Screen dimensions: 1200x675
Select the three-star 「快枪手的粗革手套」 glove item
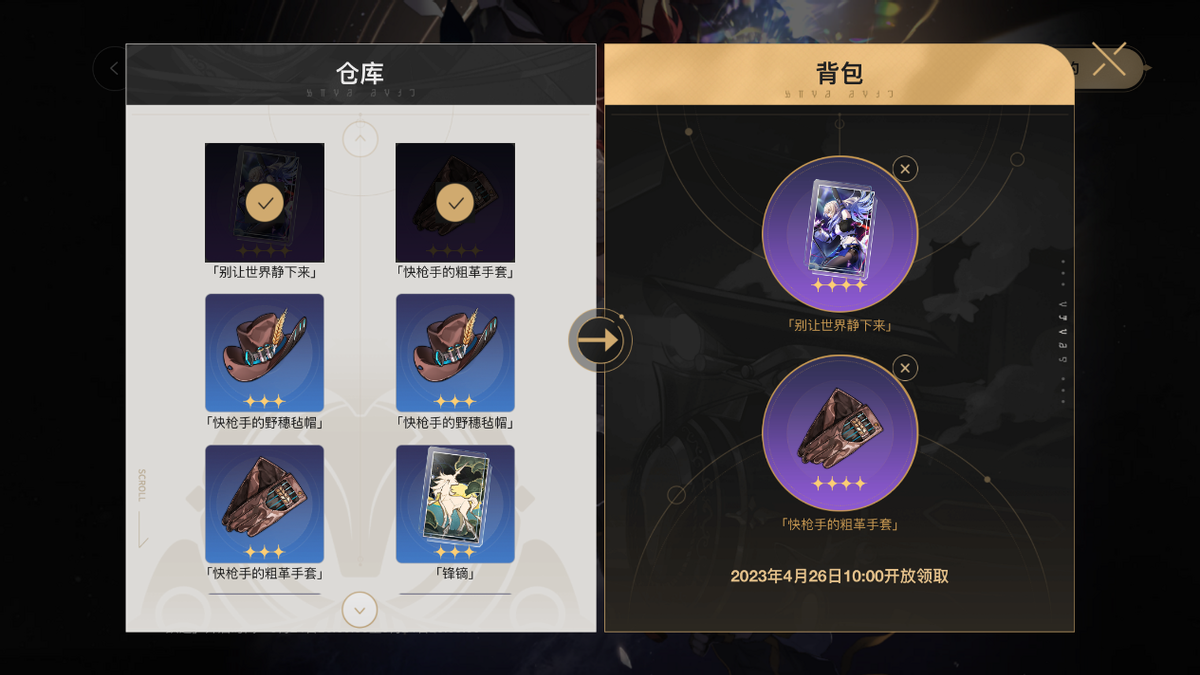265,504
